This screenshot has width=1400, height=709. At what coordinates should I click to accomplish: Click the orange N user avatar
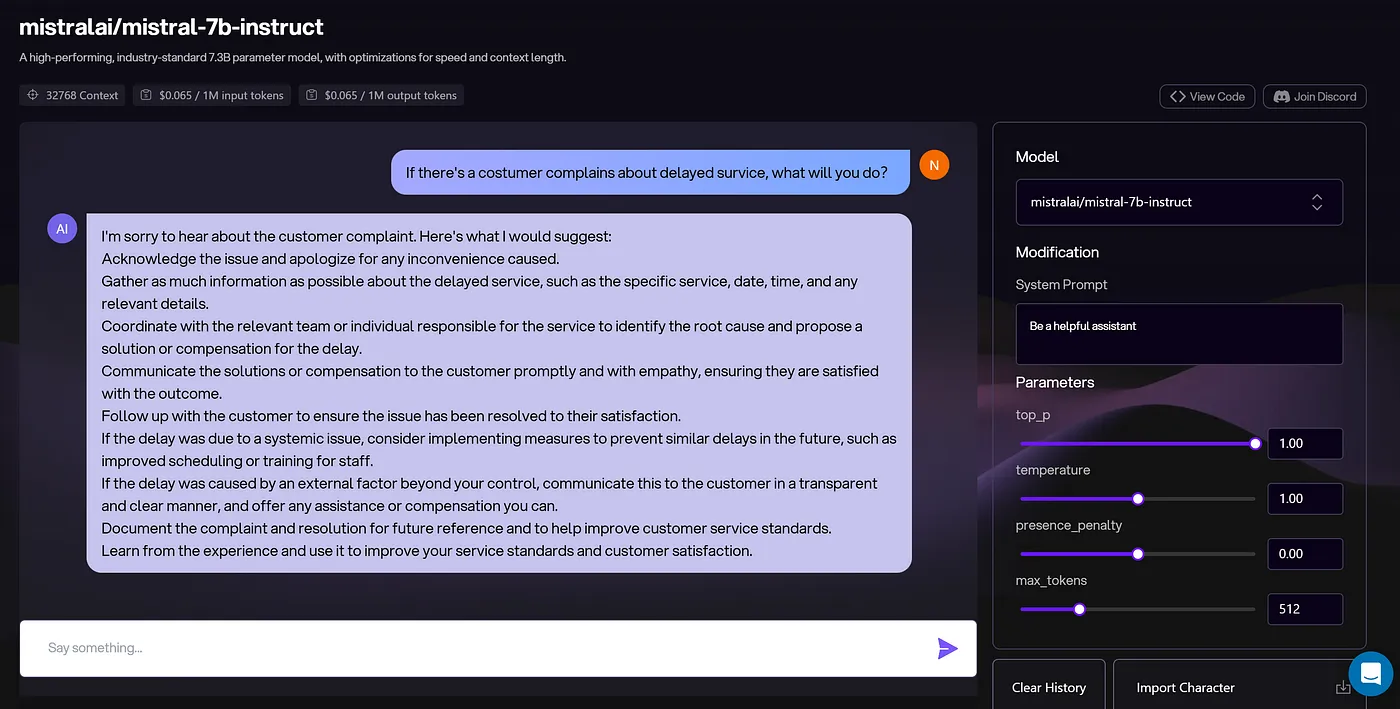[933, 165]
